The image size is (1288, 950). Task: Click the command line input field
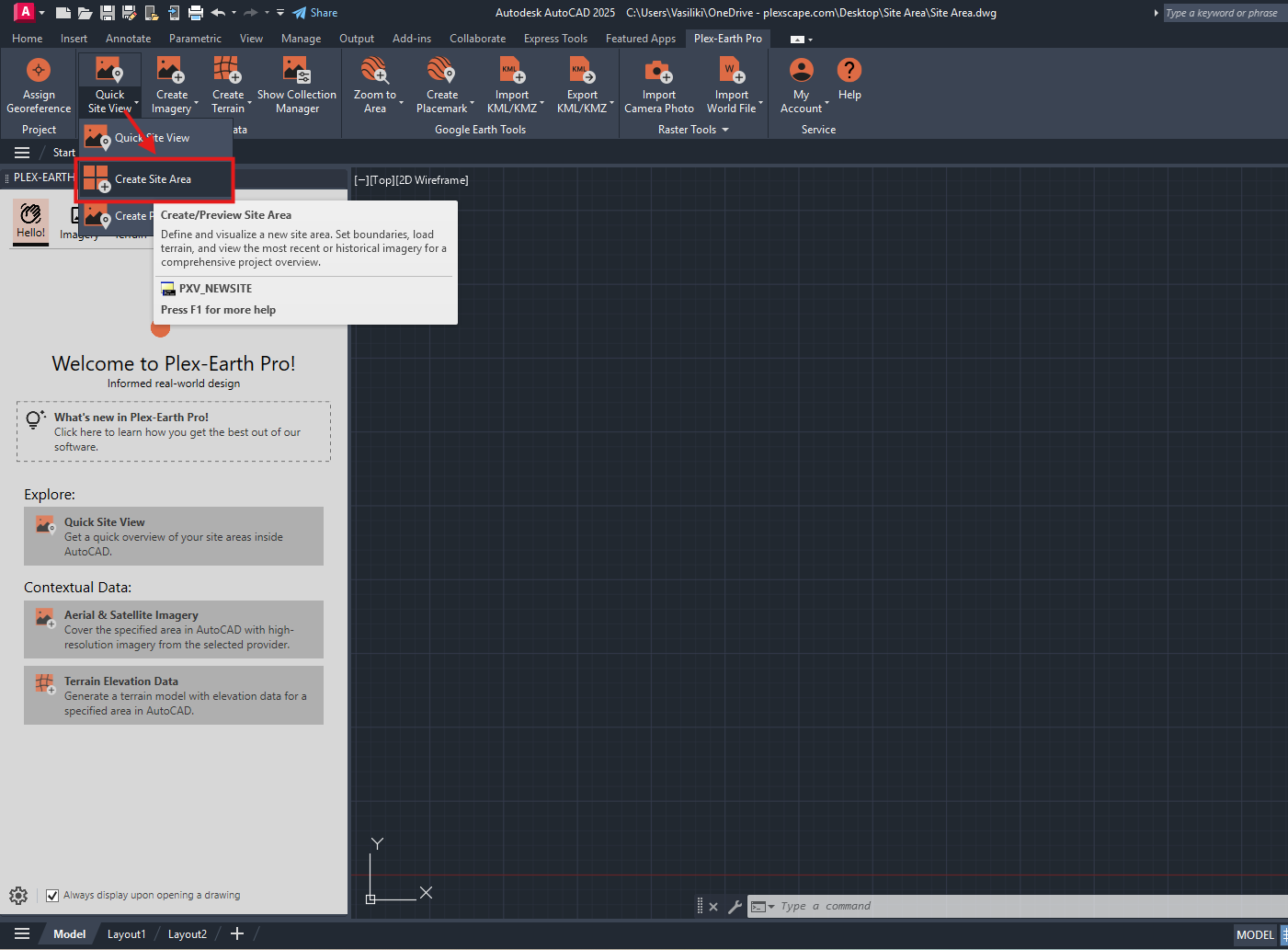(x=1030, y=906)
